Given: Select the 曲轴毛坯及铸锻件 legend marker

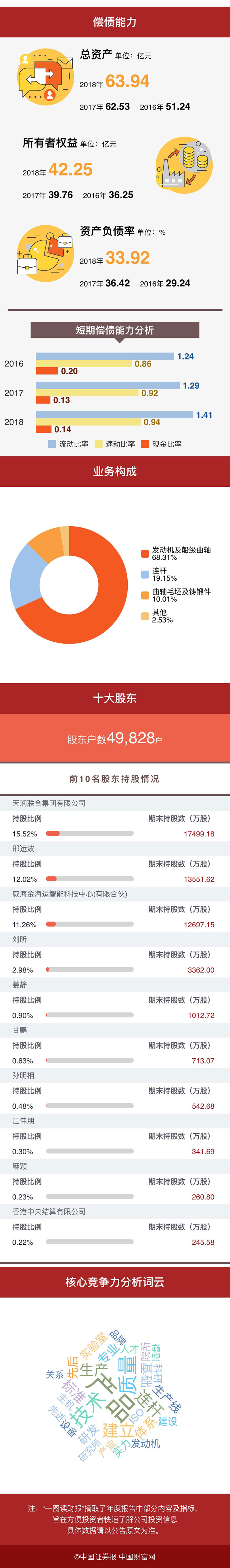Looking at the screenshot, I should click(x=145, y=595).
